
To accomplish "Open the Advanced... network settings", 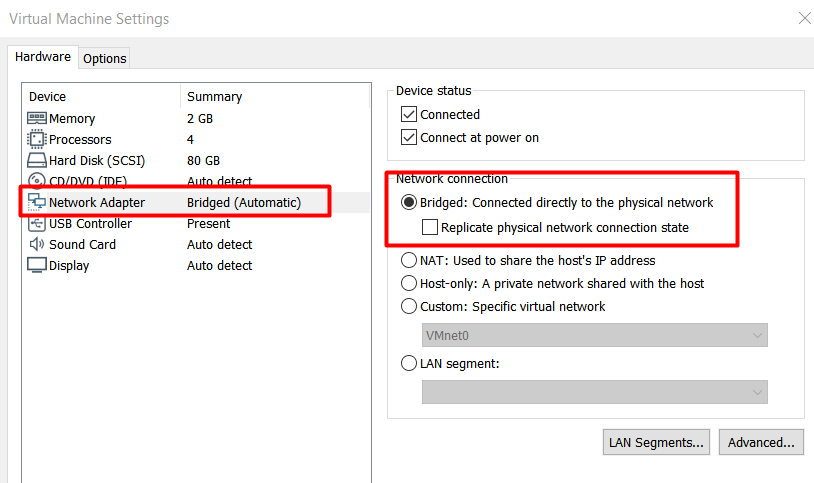I will point(761,442).
